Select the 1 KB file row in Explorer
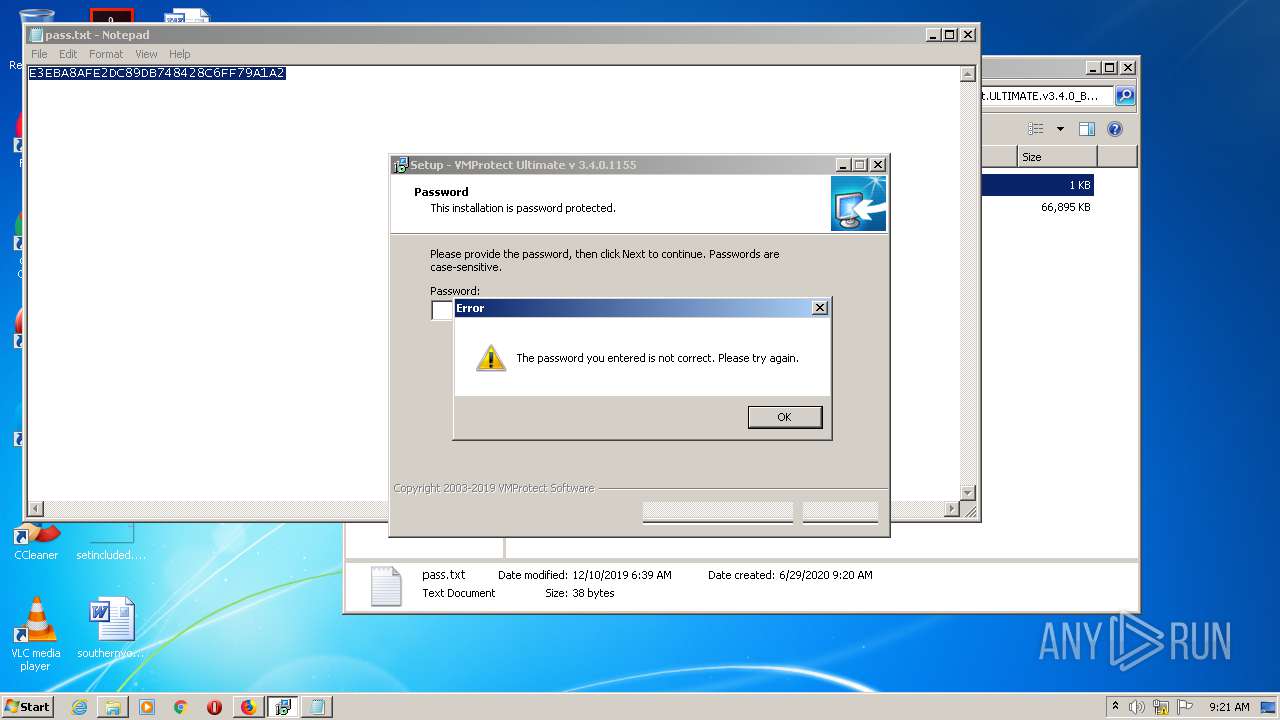 coord(1037,185)
